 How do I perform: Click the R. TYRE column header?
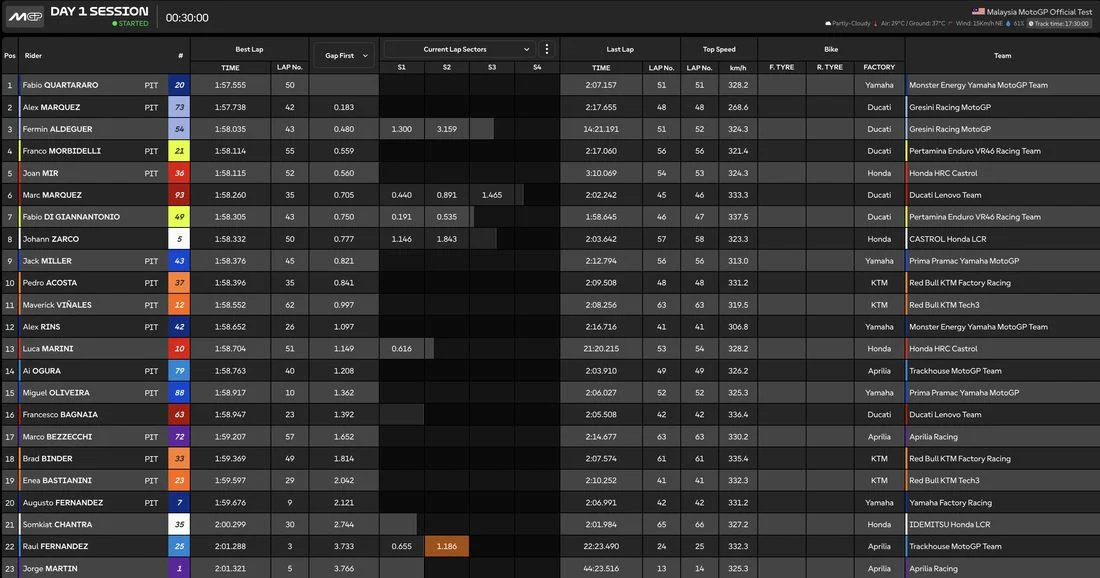tap(830, 67)
